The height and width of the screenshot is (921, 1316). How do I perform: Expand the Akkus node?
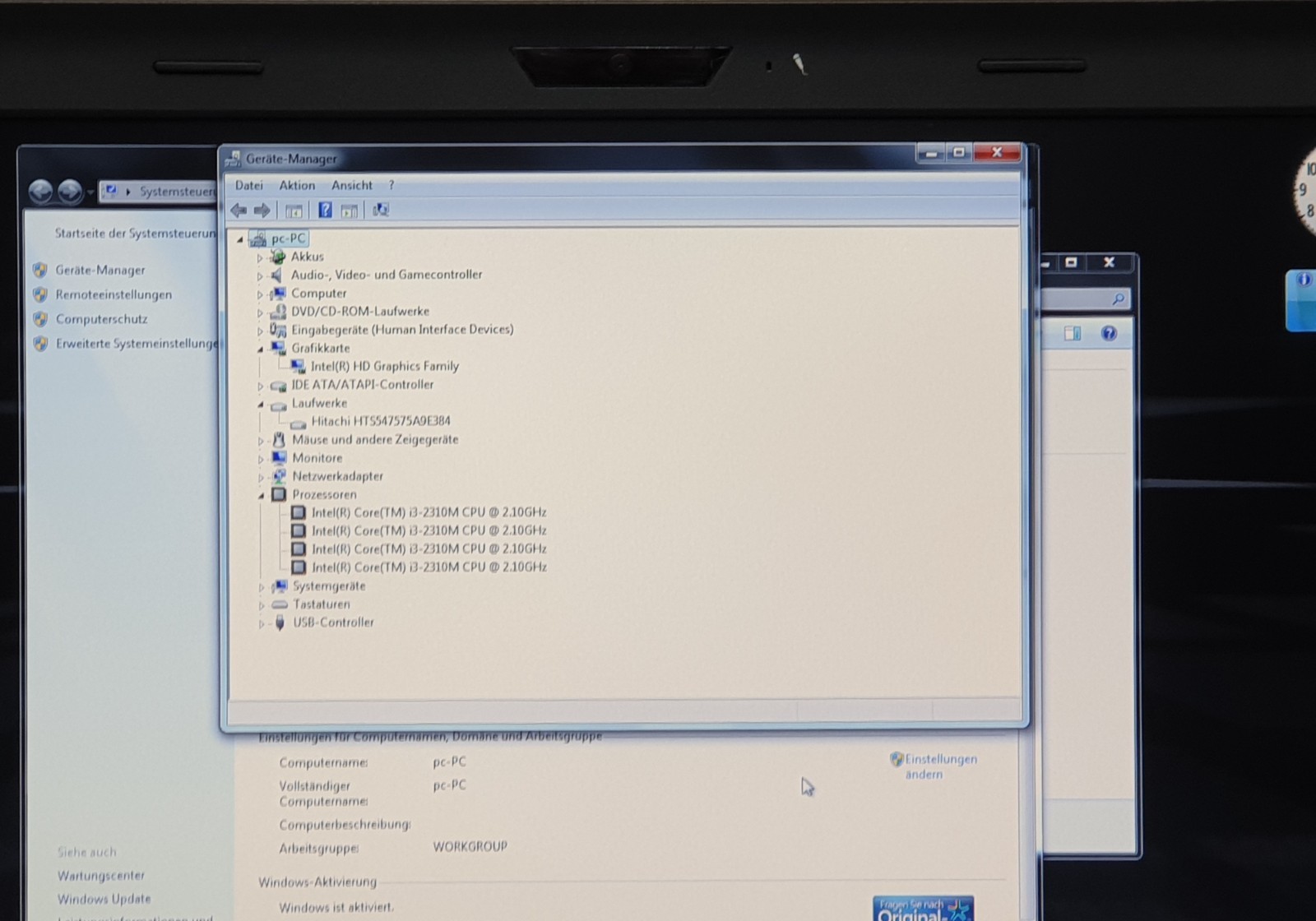tap(260, 257)
